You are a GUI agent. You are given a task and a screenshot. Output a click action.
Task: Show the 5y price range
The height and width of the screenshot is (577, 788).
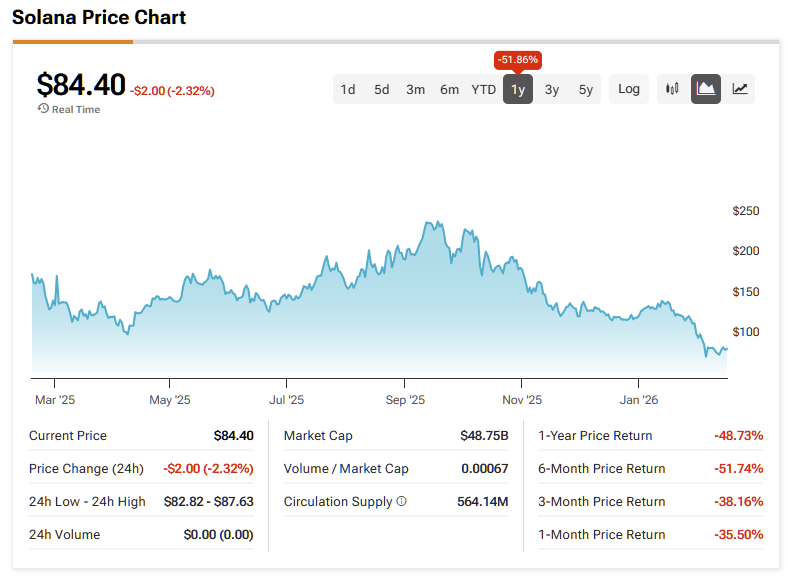pos(586,89)
